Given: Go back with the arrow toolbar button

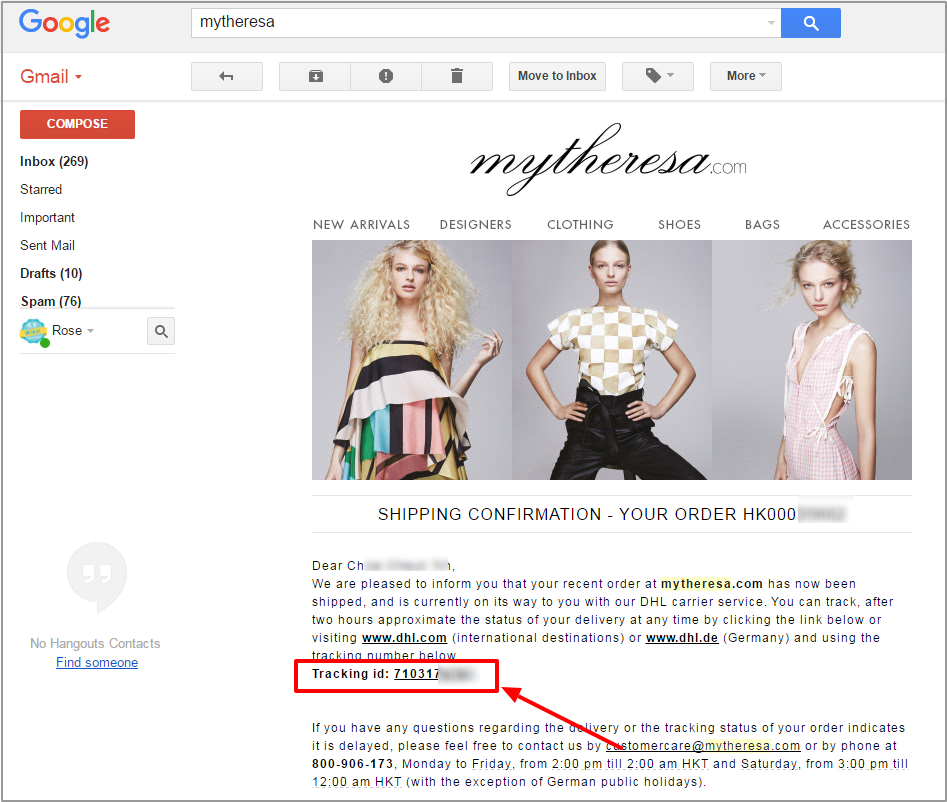Looking at the screenshot, I should pyautogui.click(x=226, y=76).
